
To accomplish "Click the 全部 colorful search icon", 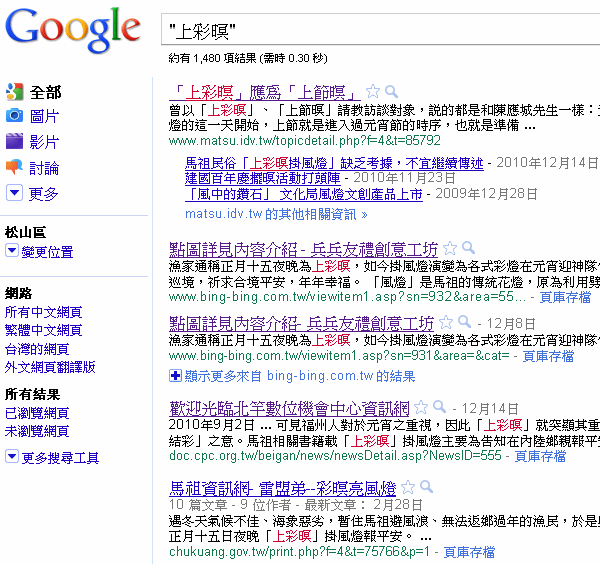I will pos(15,92).
